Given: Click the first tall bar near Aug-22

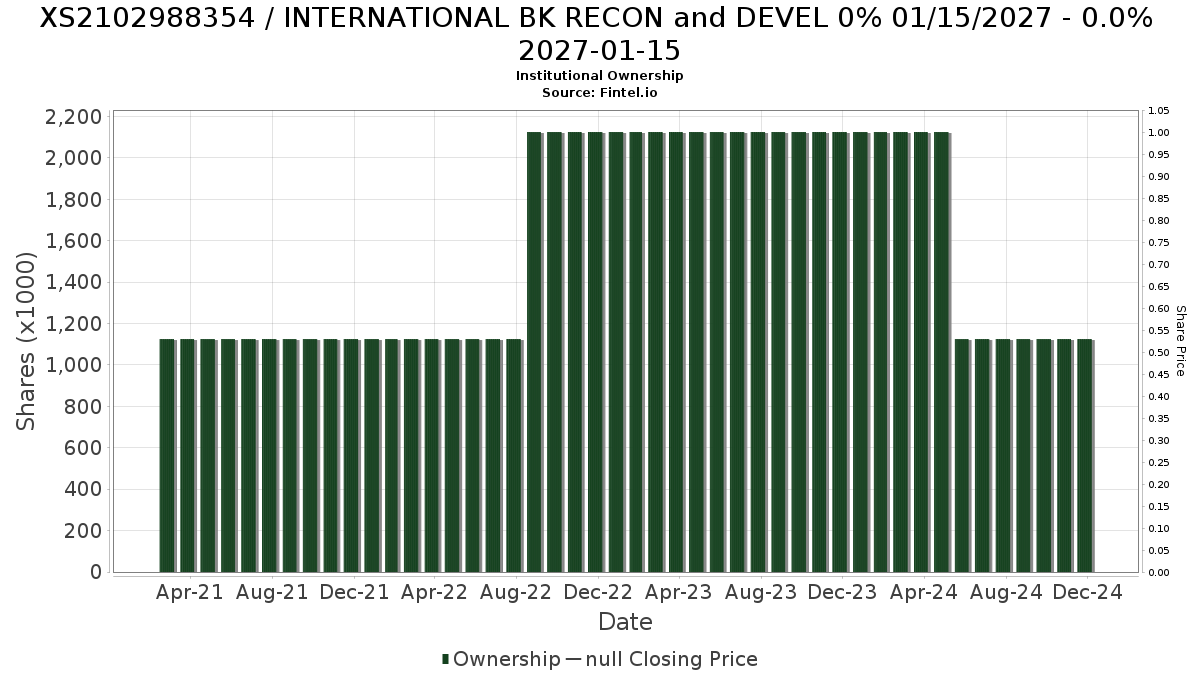Looking at the screenshot, I should [534, 352].
